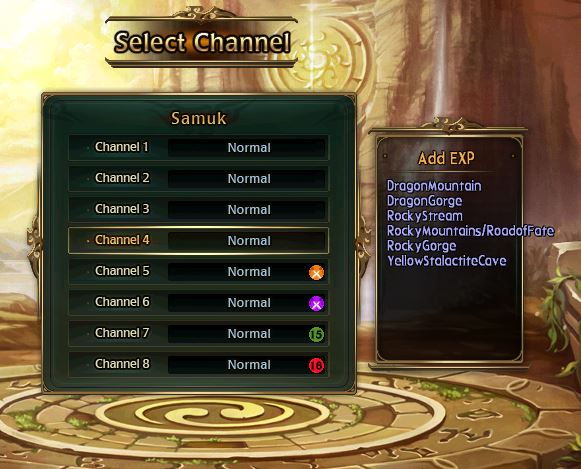This screenshot has height=469, width=581.
Task: Click the Samuk server title
Action: click(x=198, y=119)
